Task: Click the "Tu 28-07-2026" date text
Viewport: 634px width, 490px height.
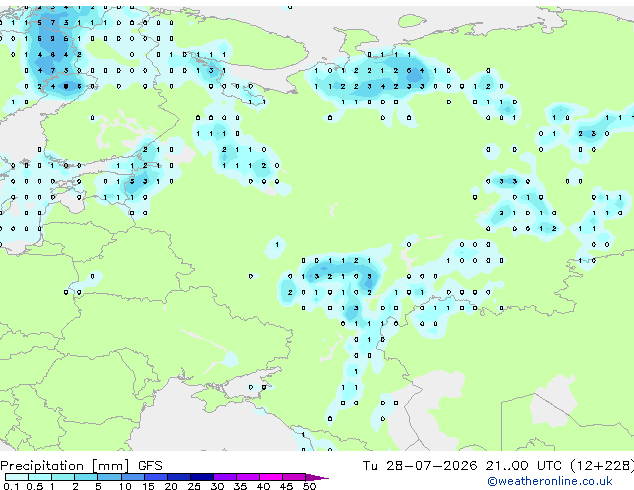Action: point(420,466)
